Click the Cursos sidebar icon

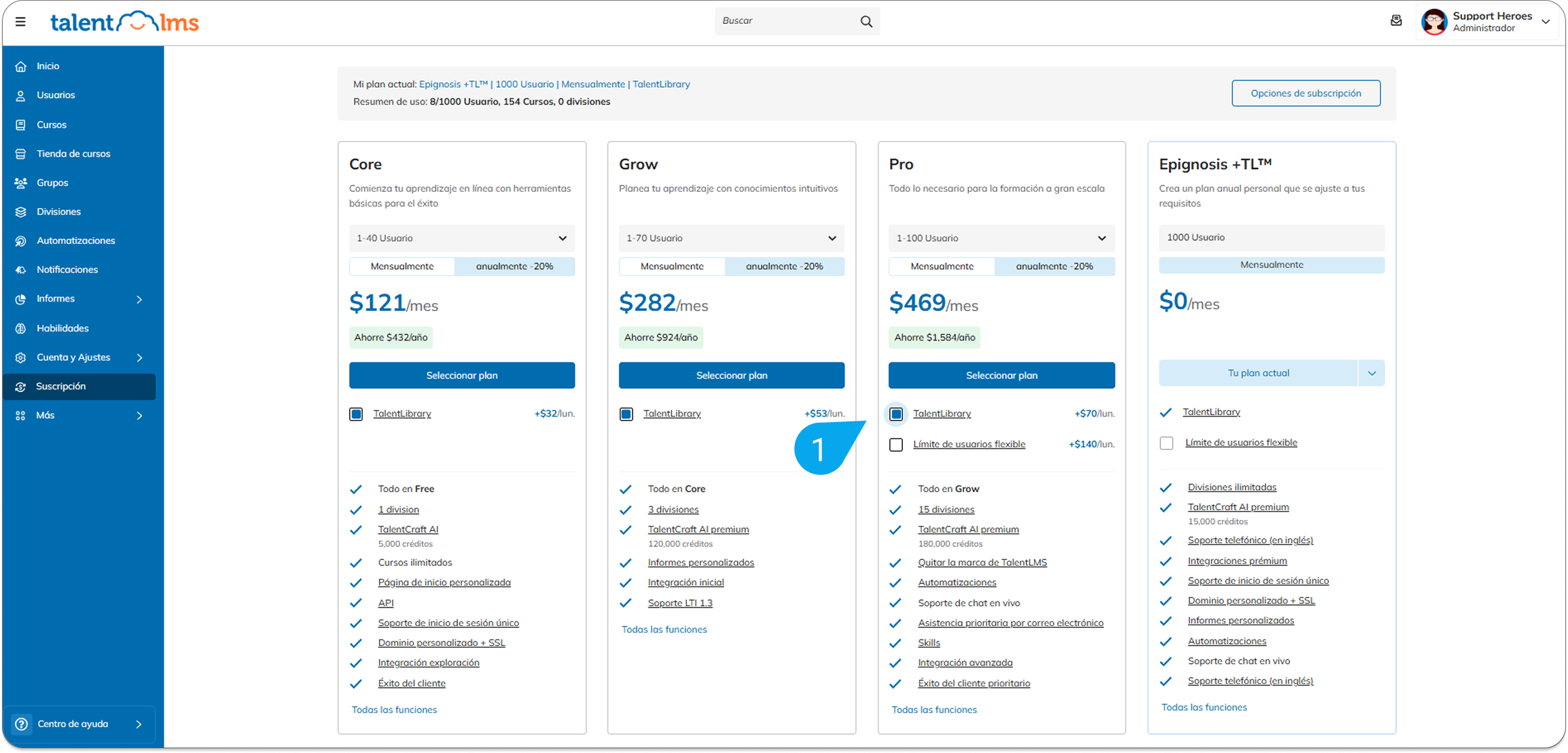(x=21, y=125)
